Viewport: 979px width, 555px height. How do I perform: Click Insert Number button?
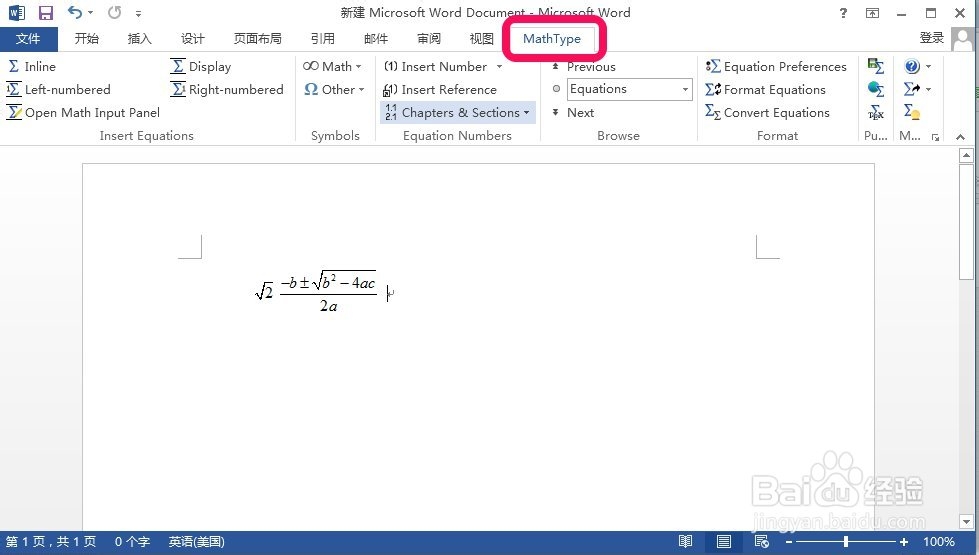coord(435,66)
